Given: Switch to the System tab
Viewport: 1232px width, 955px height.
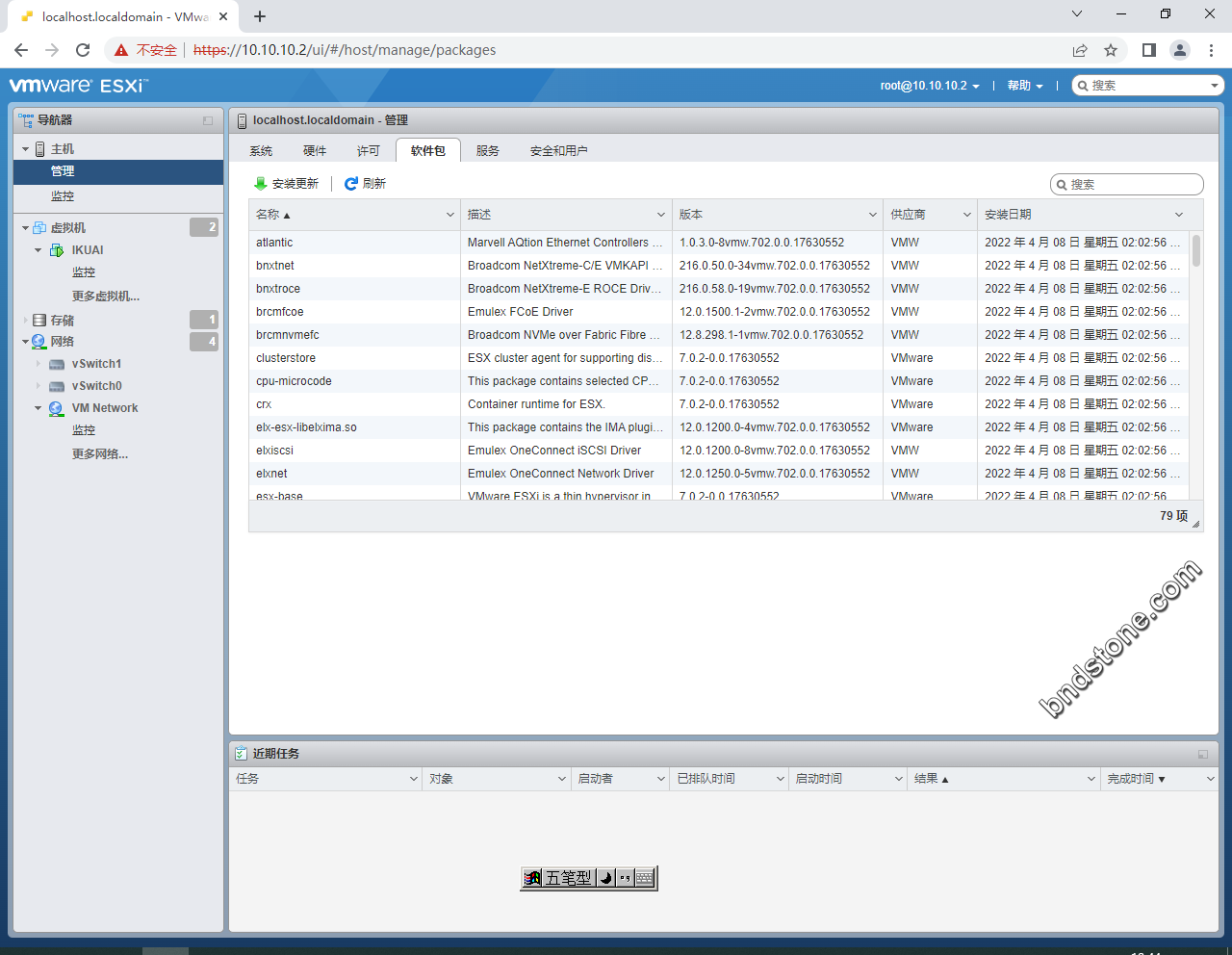Looking at the screenshot, I should point(261,151).
